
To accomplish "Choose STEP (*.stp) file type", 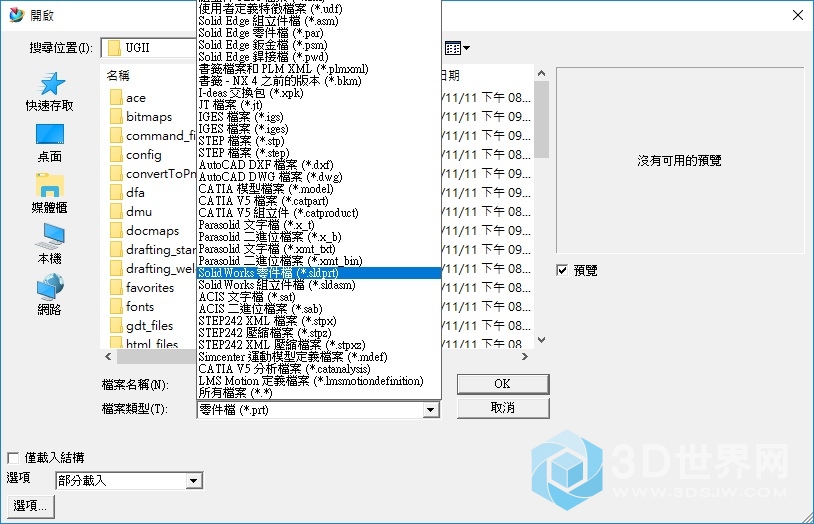I will 319,141.
